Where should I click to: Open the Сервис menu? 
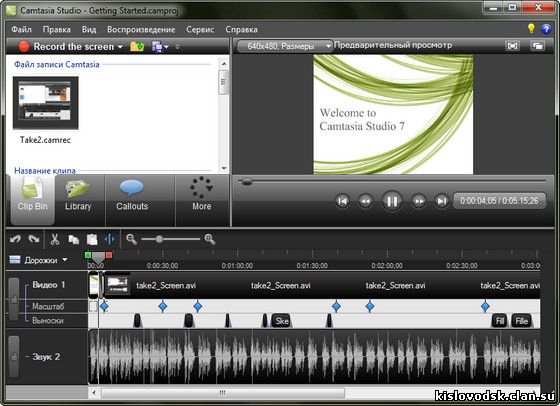[200, 29]
